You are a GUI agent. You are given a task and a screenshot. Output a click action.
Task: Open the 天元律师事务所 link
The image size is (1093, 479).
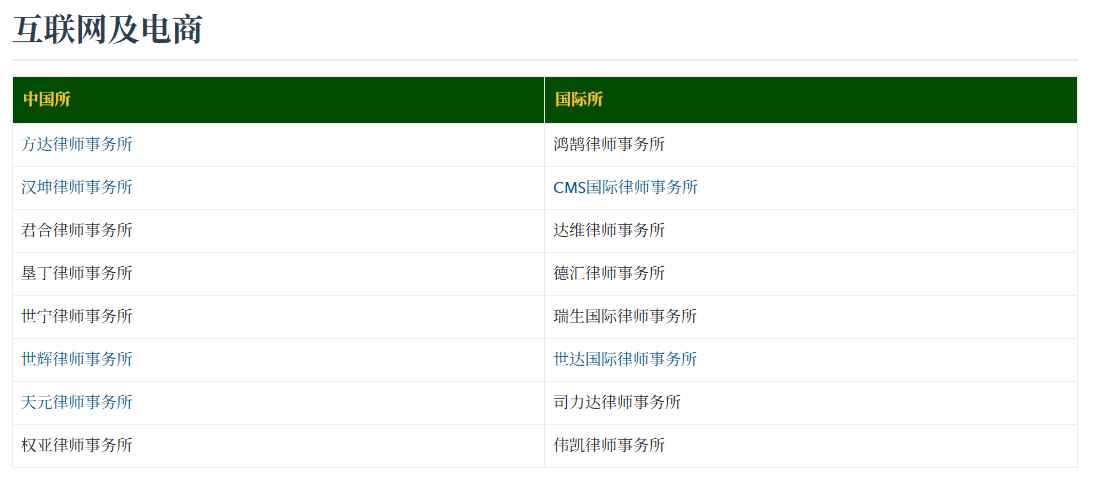(x=77, y=402)
